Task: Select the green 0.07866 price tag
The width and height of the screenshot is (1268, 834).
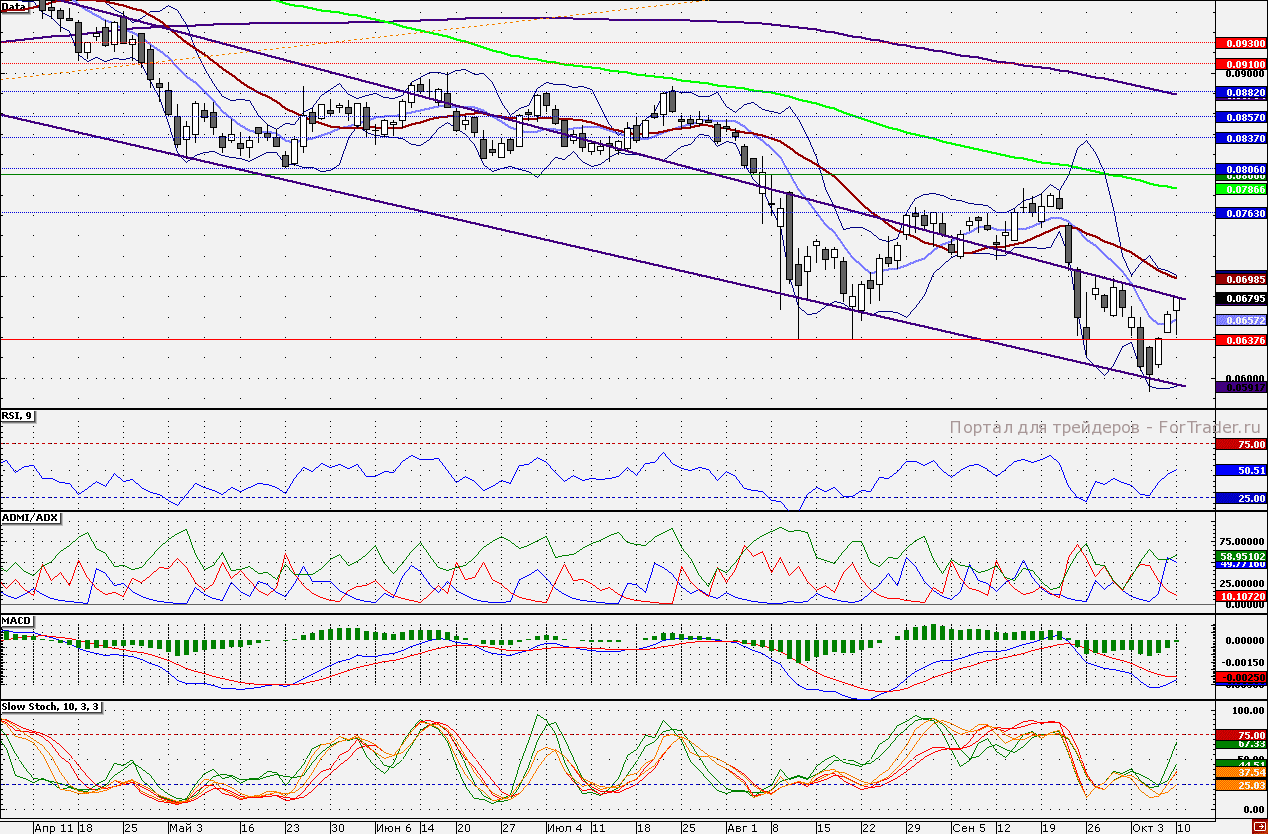Action: coord(1240,189)
